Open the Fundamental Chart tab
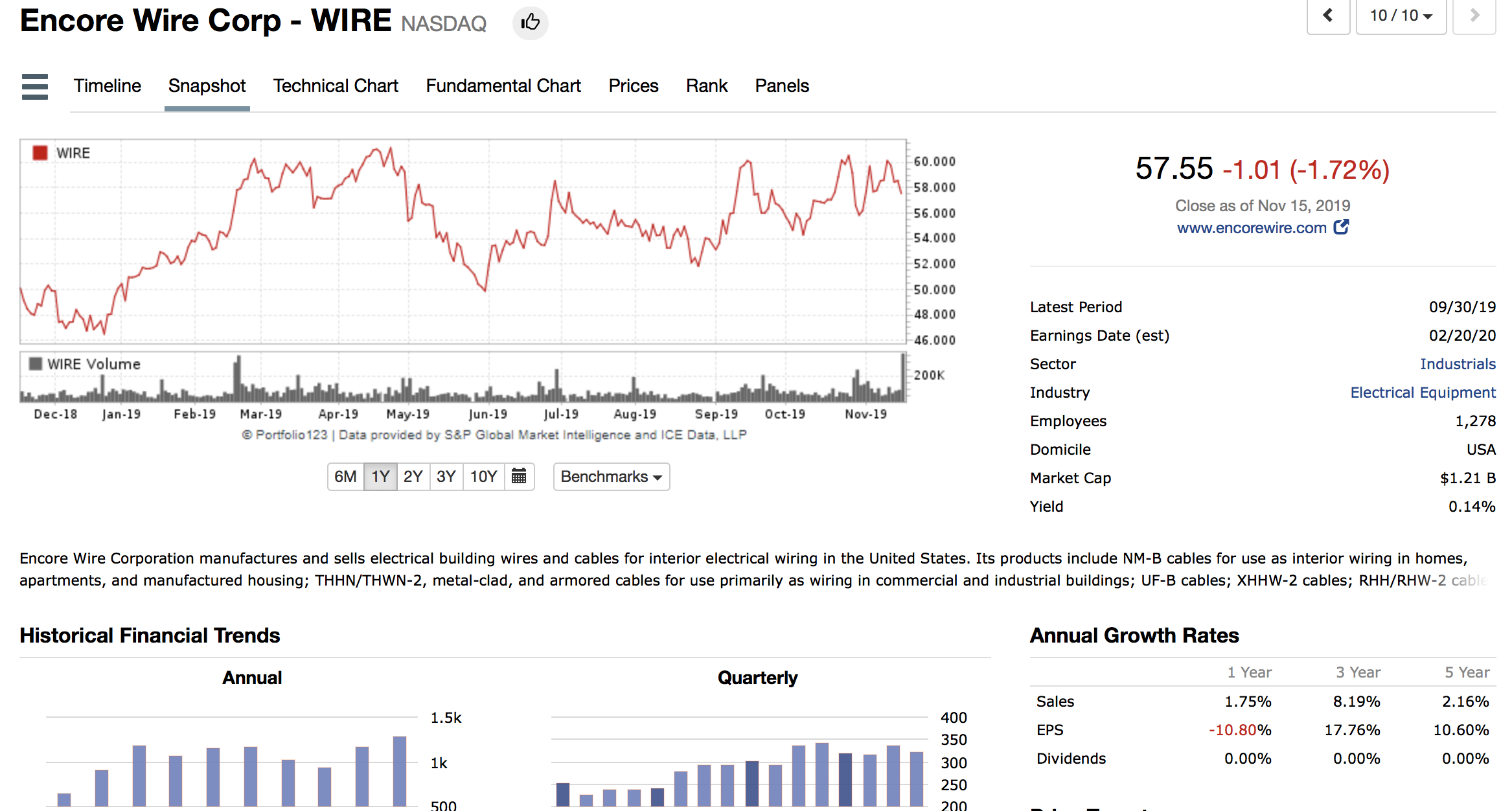Image resolution: width=1512 pixels, height=811 pixels. coord(503,86)
